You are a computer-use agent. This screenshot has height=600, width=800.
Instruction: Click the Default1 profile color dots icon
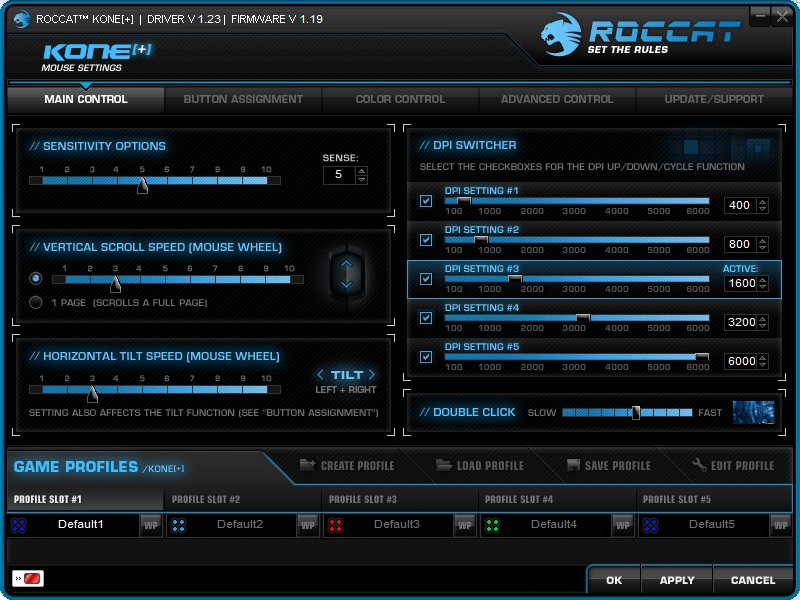coord(18,525)
